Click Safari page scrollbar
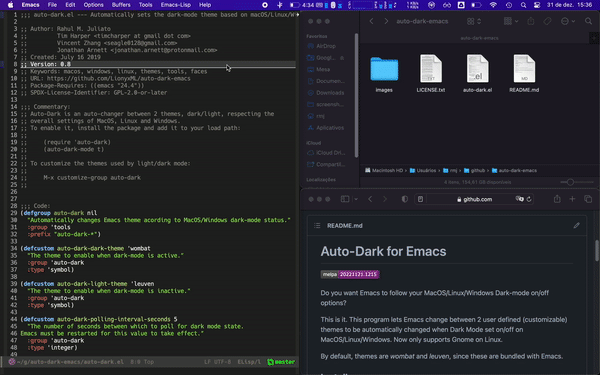Screen dimensions: 600x375 coord(597,251)
